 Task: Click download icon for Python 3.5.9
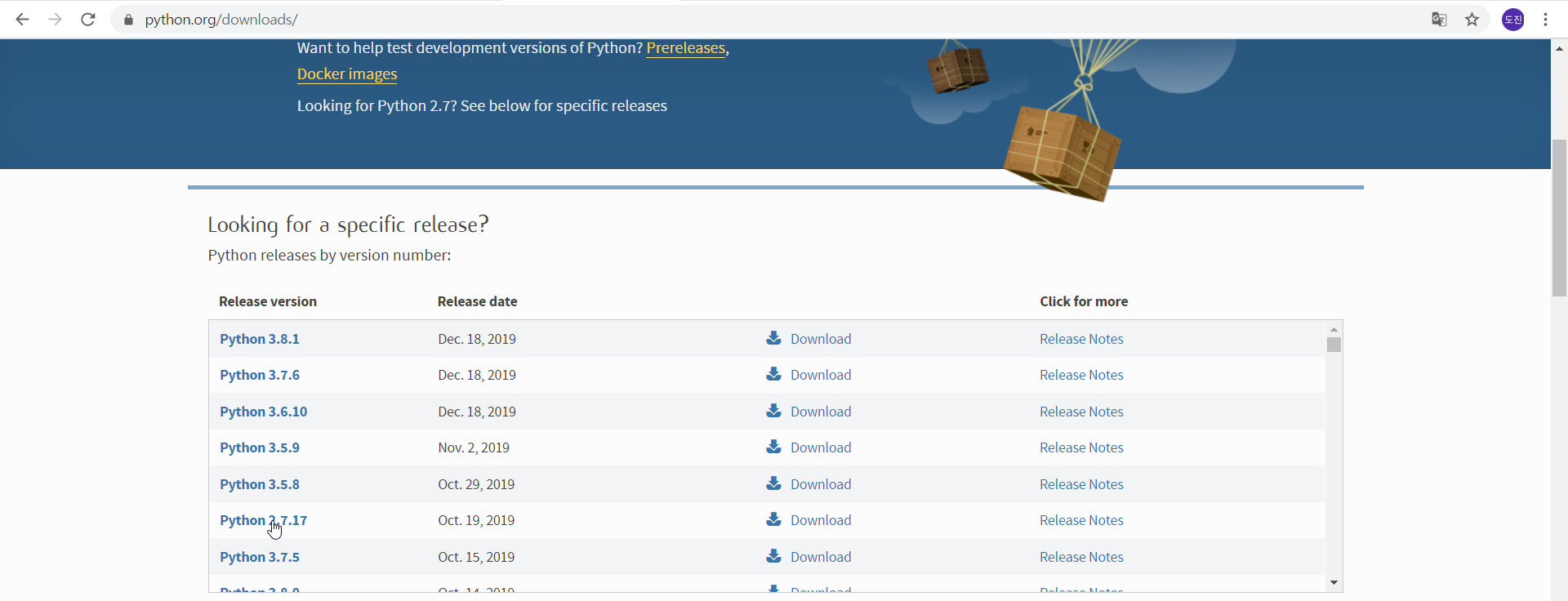point(773,447)
